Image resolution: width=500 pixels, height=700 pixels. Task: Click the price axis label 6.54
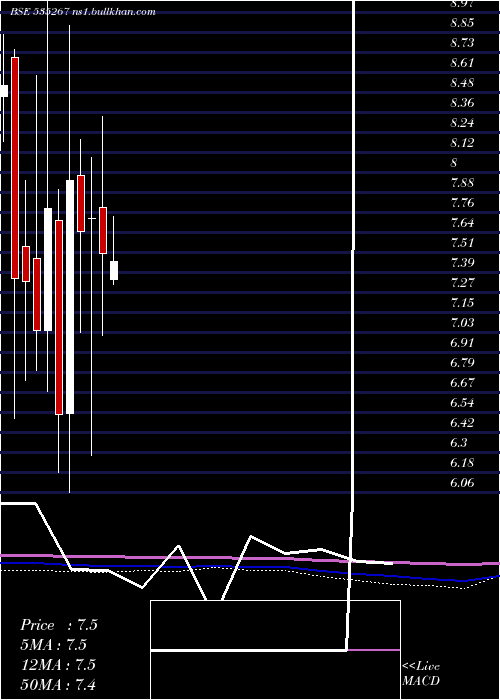pos(462,403)
